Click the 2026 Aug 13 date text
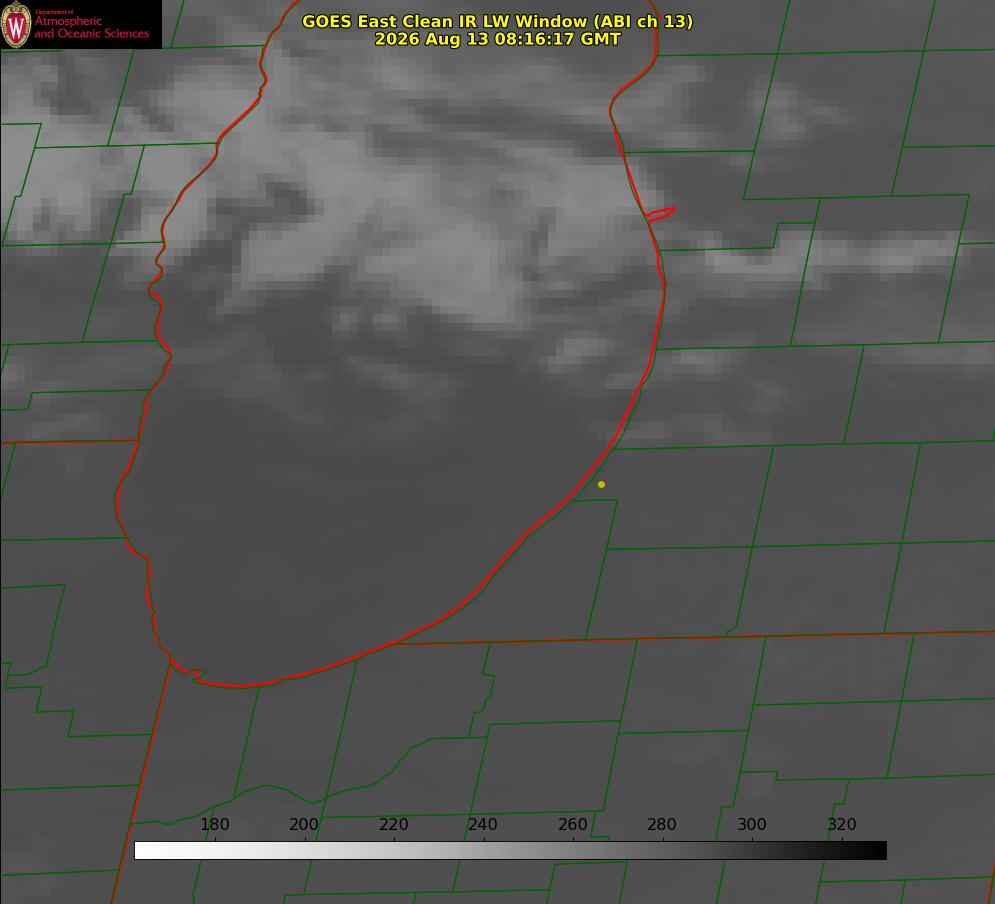 432,39
